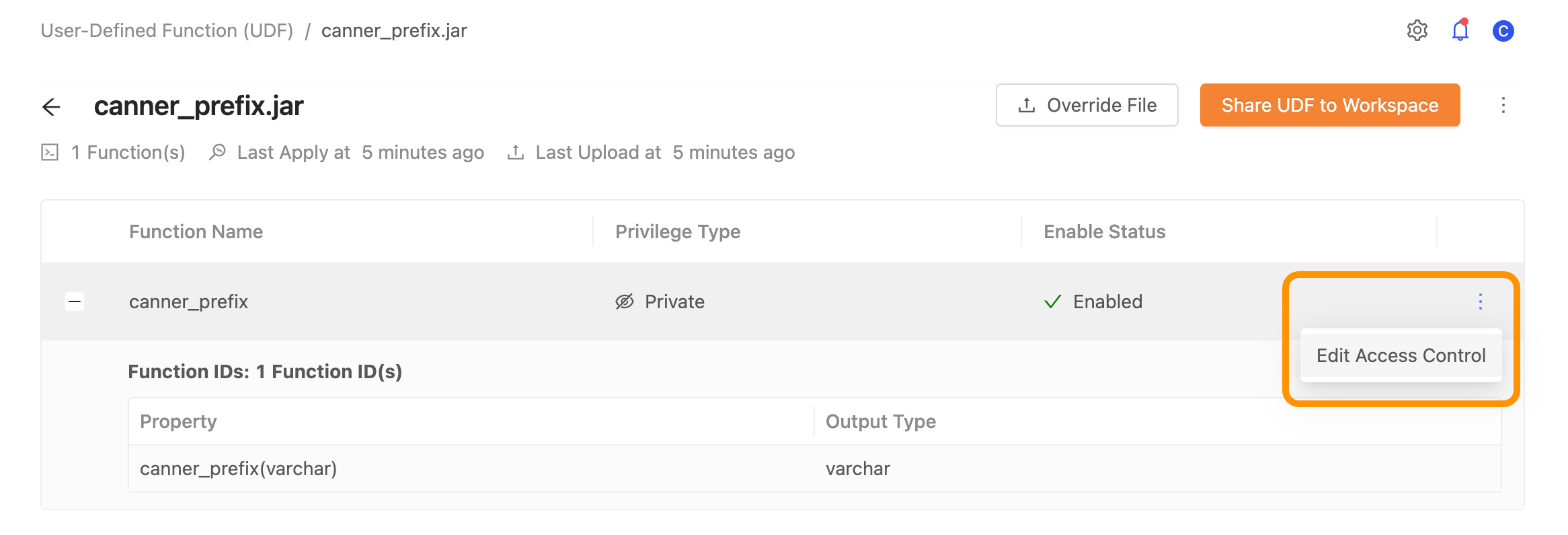Screen dimensions: 1568x535
Task: Open User-Defined Function (UDF) breadcrumb link
Action: pos(167,30)
